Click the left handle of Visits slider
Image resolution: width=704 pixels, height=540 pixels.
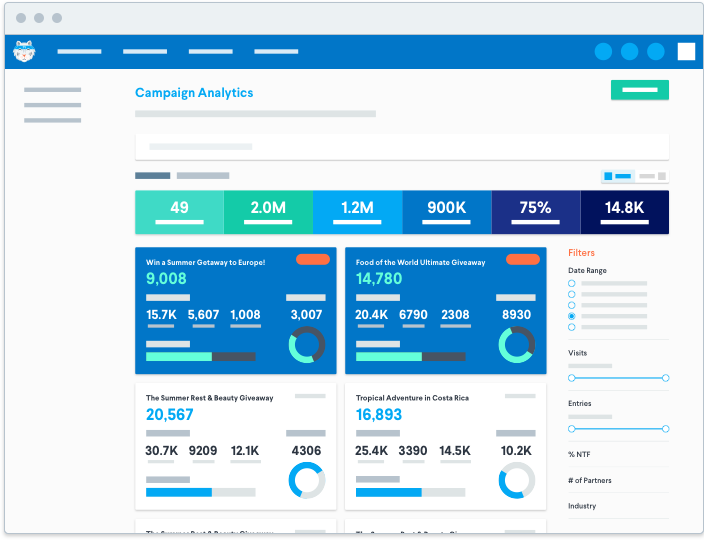click(572, 378)
